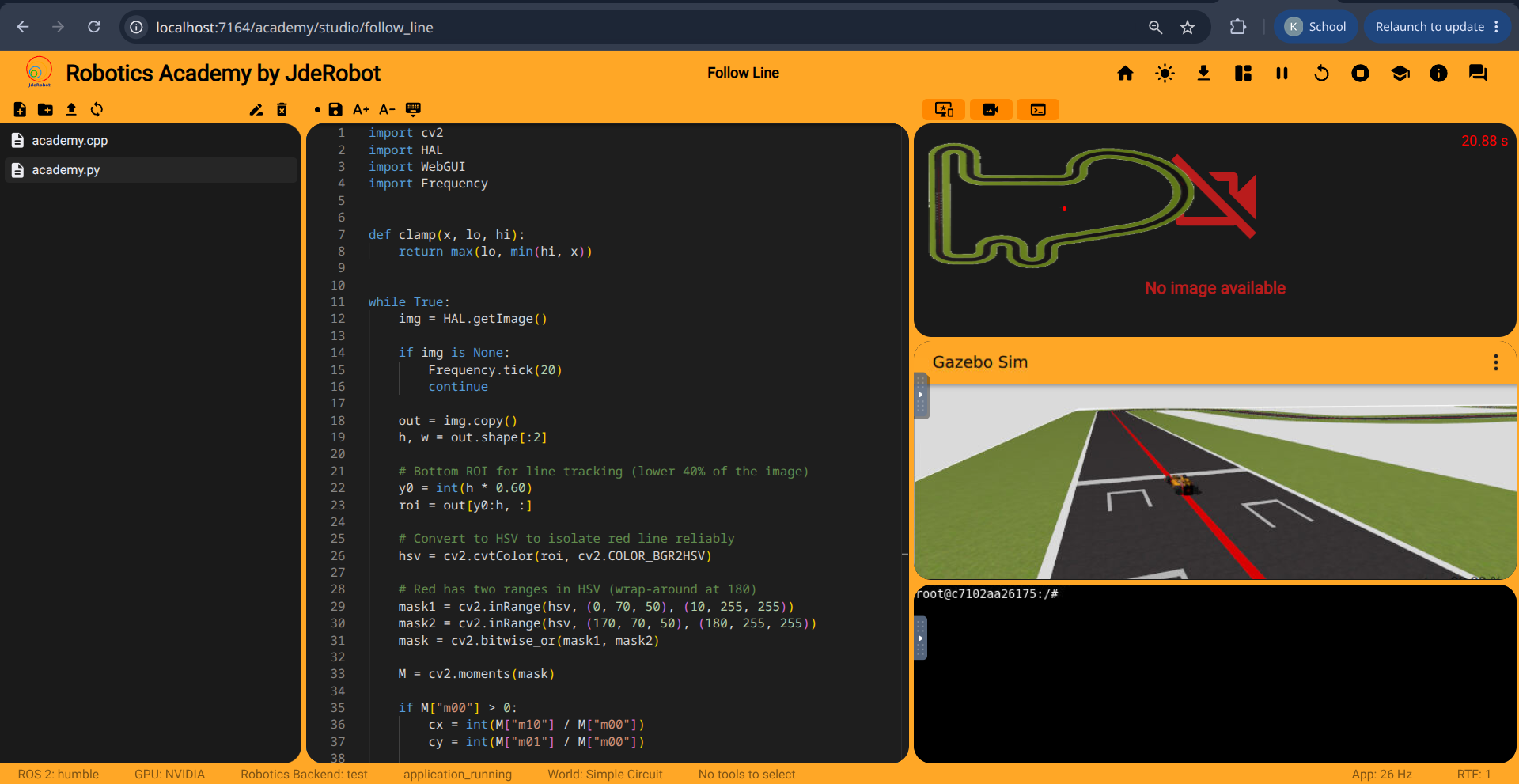Open the browser extensions puzzle icon
Viewport: 1519px width, 784px height.
click(x=1238, y=27)
